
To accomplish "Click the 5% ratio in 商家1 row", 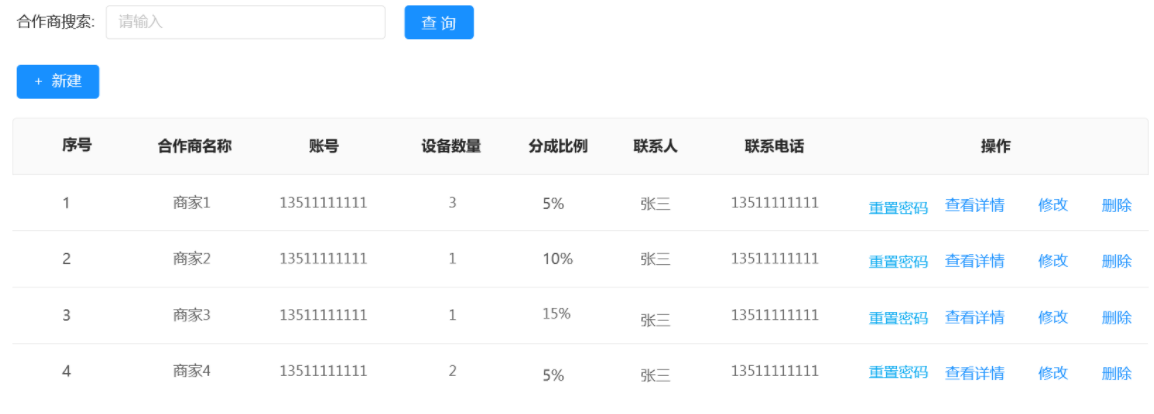I will click(553, 204).
